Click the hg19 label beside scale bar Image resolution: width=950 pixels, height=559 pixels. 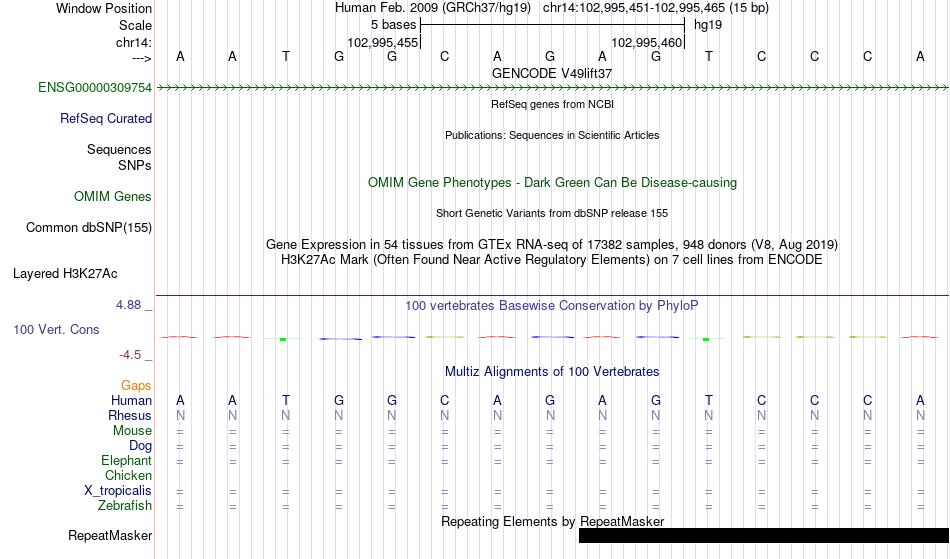(x=708, y=25)
